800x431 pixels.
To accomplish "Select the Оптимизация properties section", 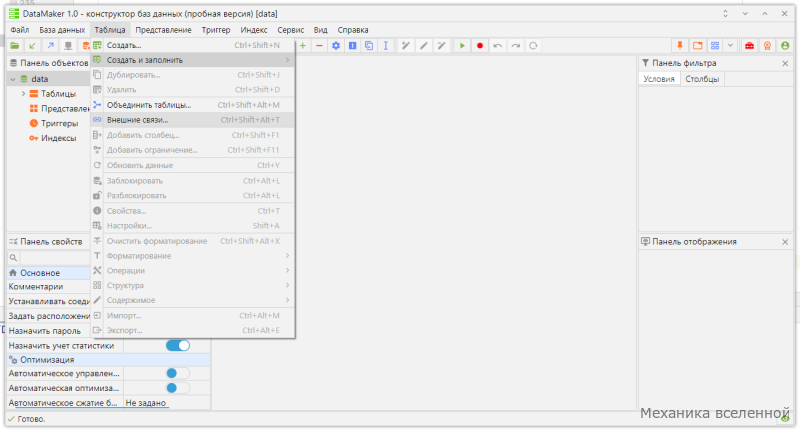I will point(108,360).
